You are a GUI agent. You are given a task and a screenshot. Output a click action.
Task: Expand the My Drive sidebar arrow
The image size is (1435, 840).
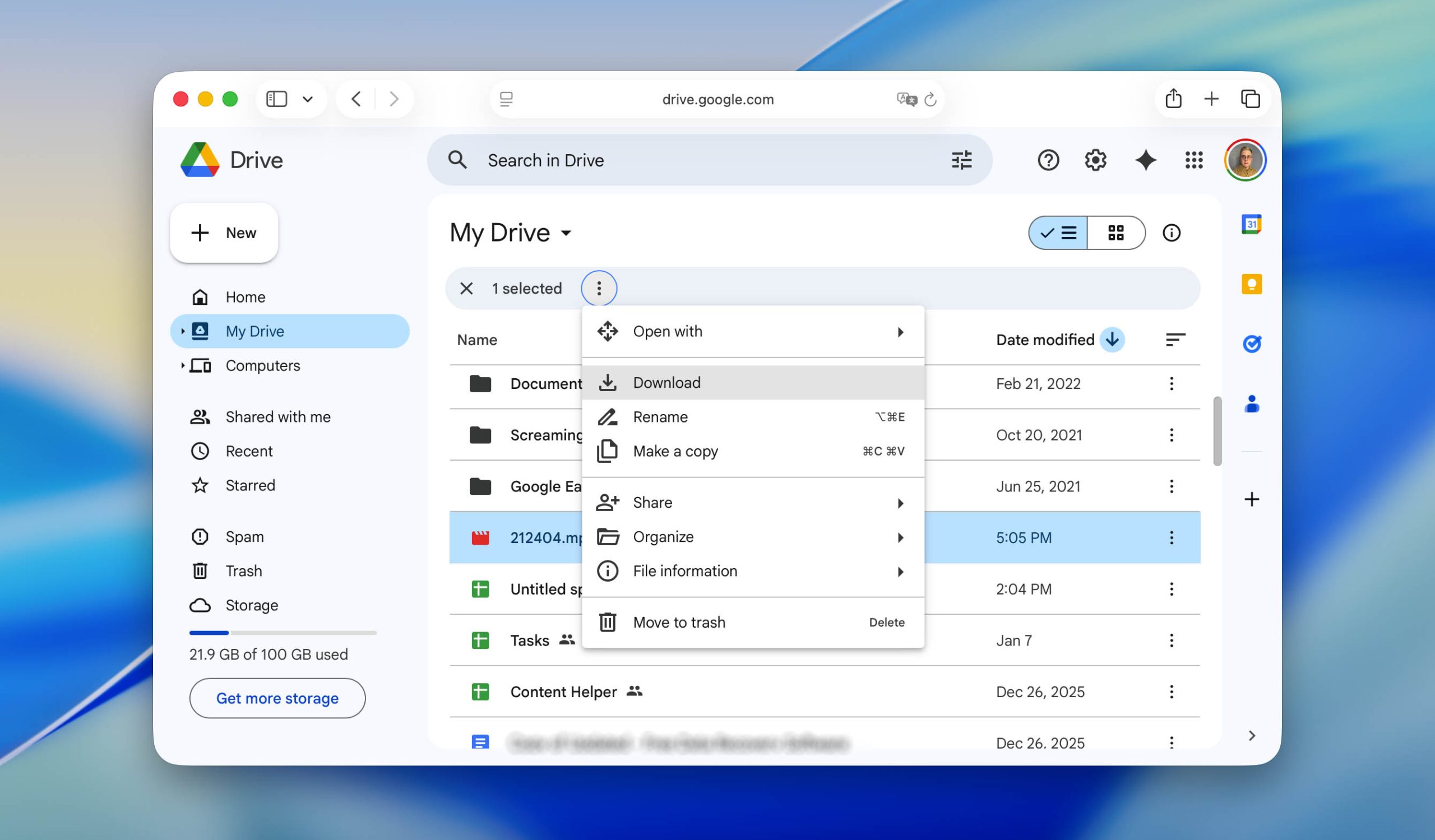coord(183,331)
